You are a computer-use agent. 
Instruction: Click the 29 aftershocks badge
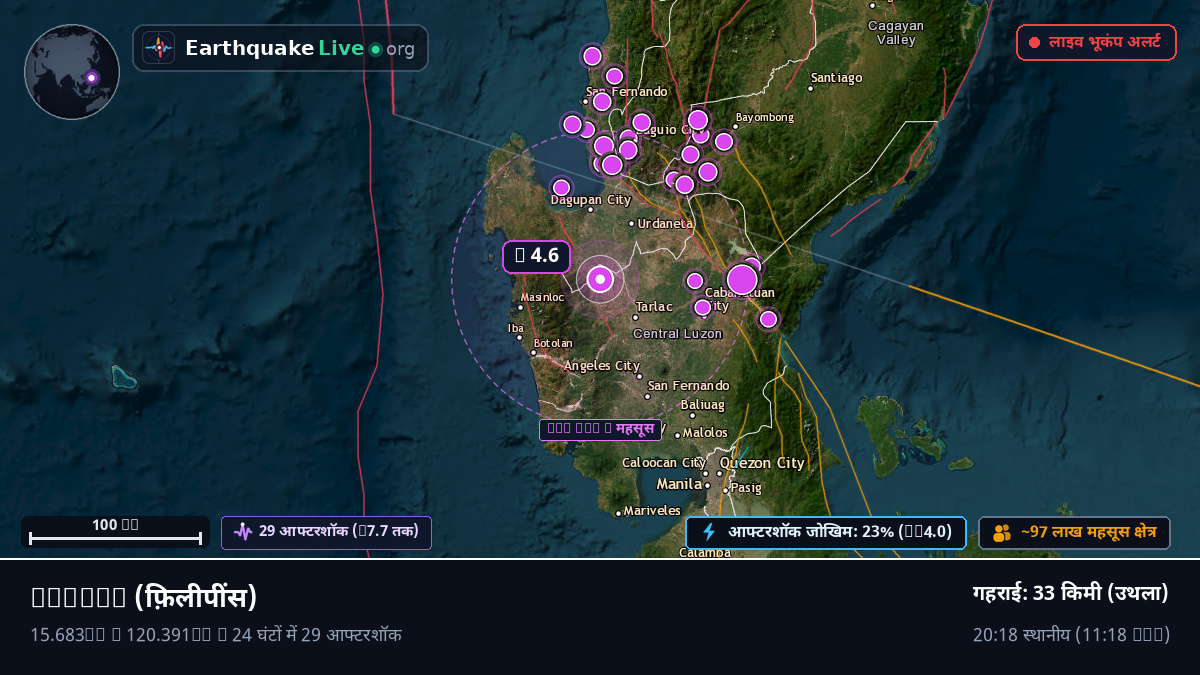pos(326,532)
